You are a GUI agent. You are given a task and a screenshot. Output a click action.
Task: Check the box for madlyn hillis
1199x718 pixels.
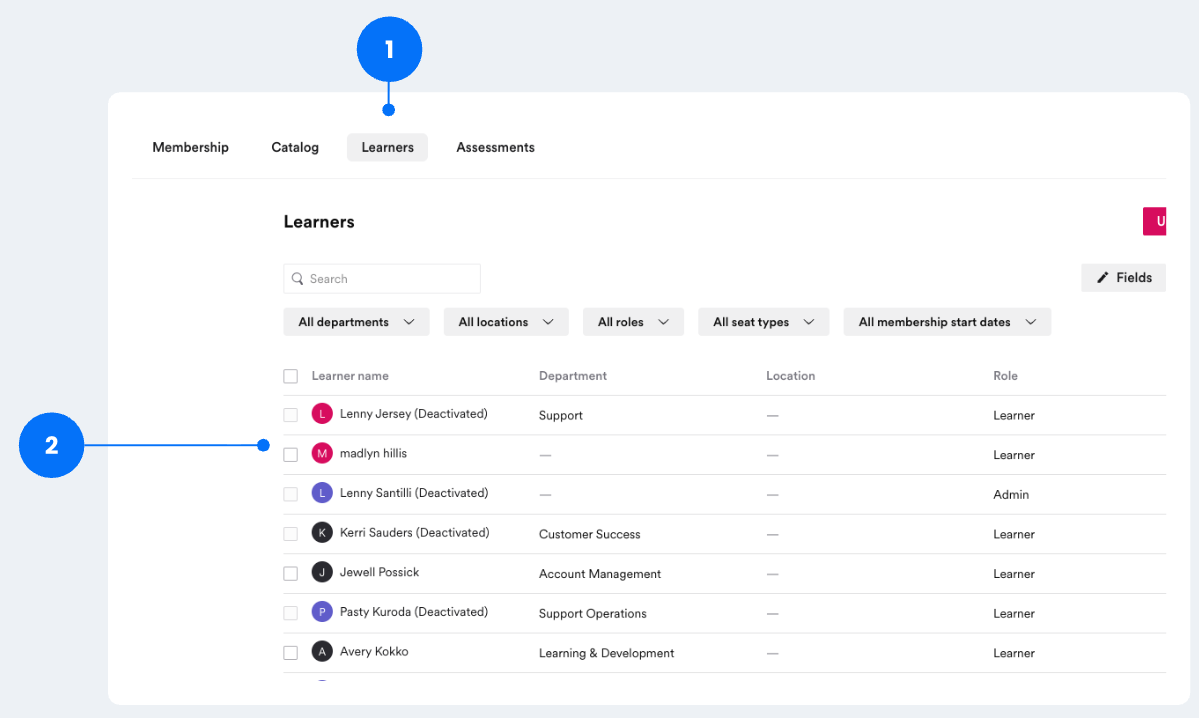291,455
